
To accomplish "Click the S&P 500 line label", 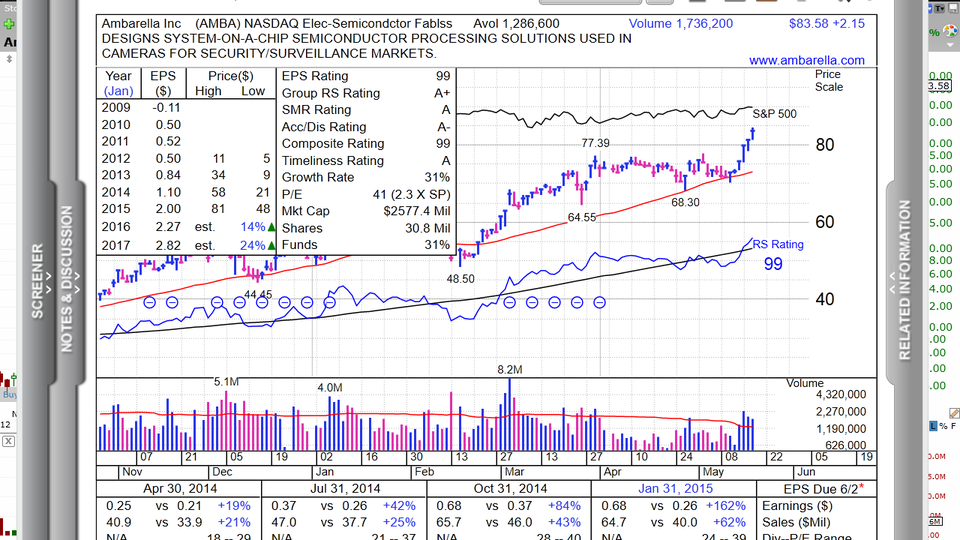I will pos(774,114).
